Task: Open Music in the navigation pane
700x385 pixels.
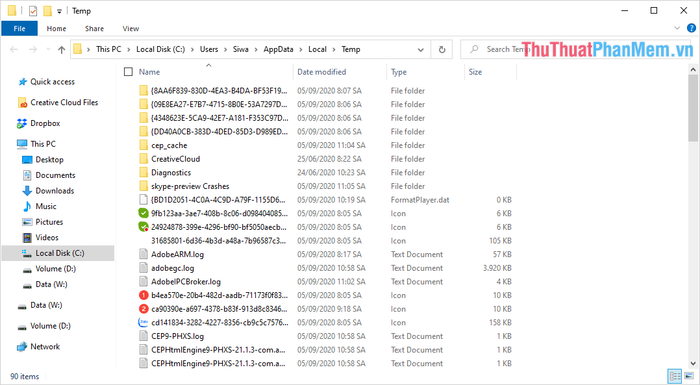Action: tap(46, 206)
